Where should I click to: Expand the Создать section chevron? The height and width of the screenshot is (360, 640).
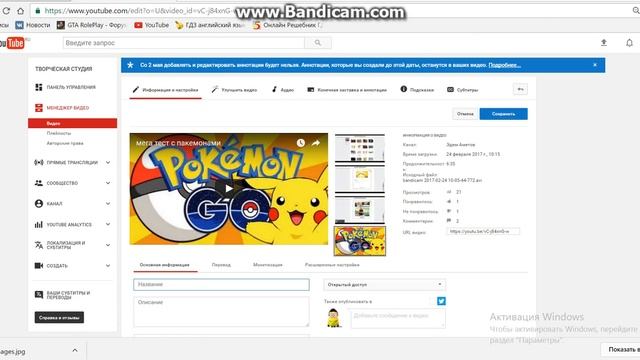pos(108,266)
